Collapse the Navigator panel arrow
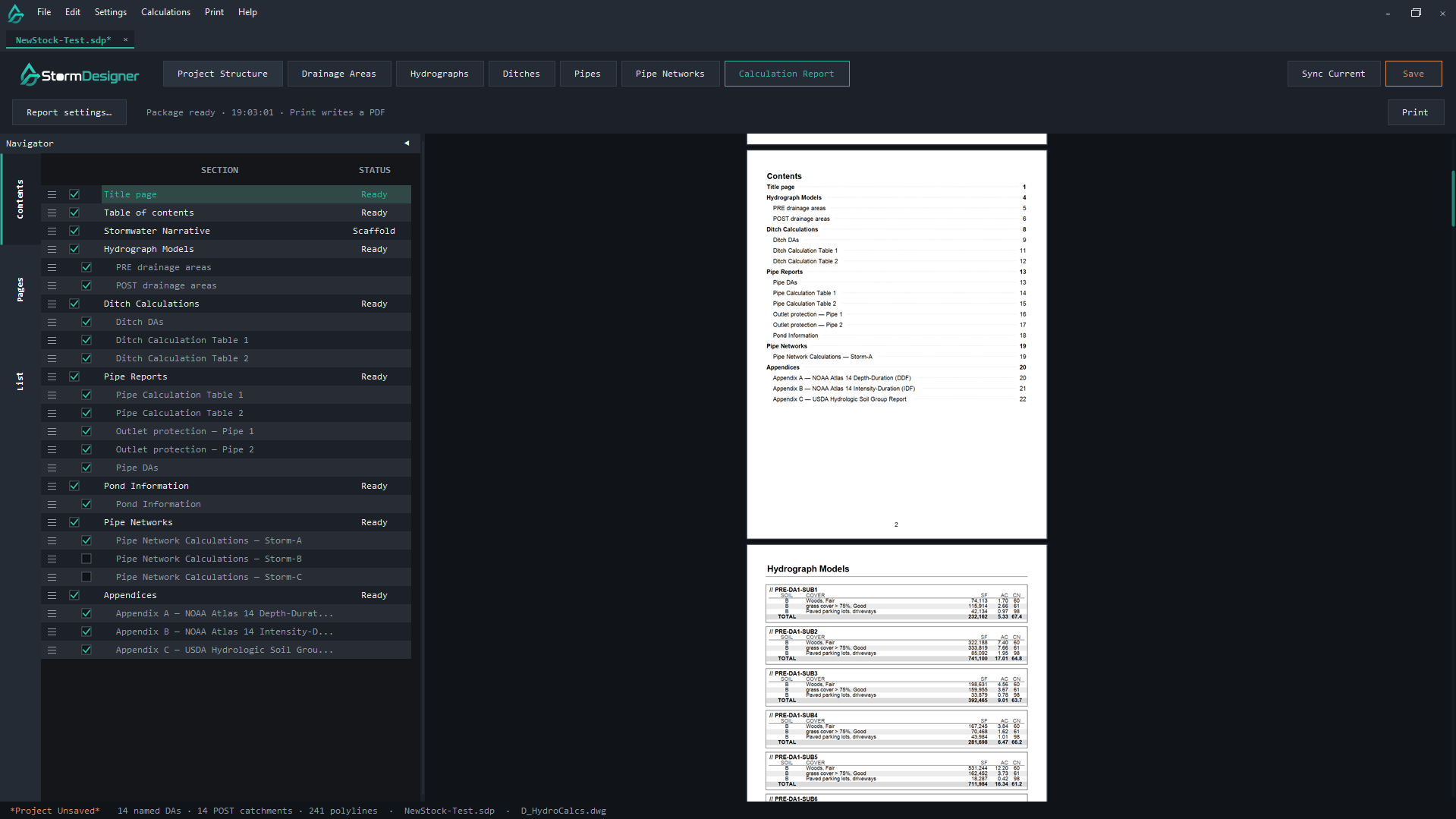 click(407, 143)
